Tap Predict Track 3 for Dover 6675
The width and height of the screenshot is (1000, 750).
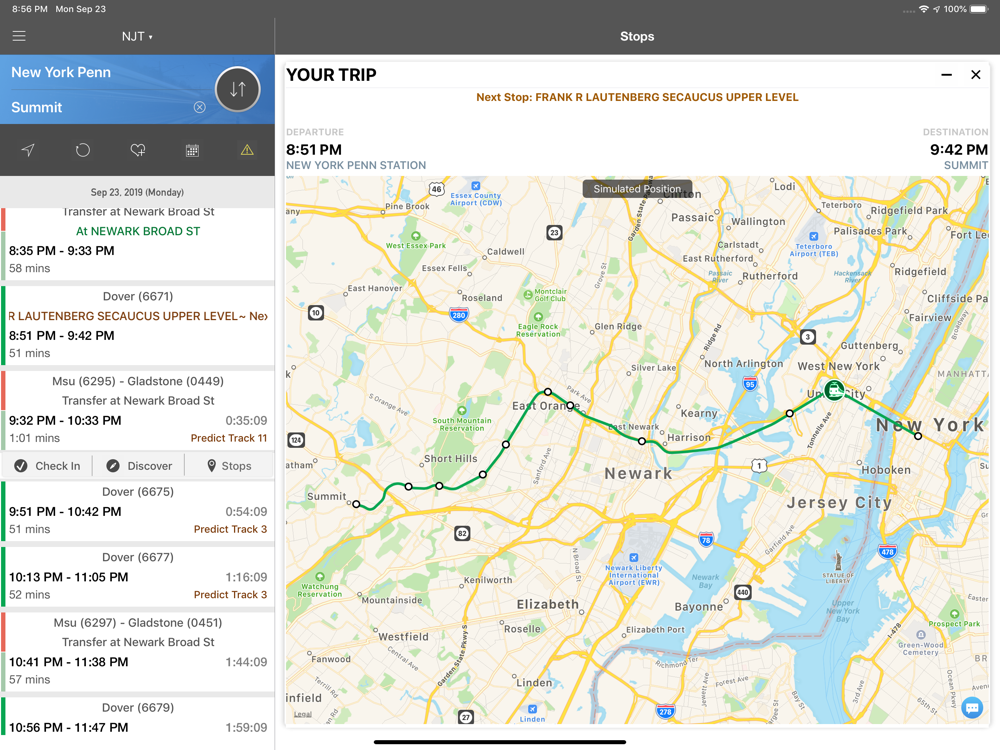tap(230, 529)
